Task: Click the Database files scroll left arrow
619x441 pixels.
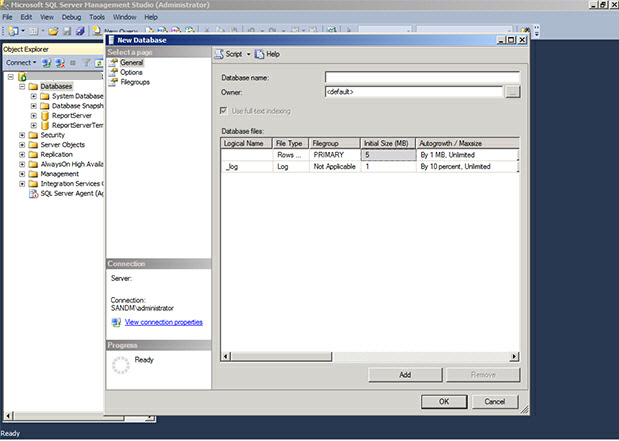Action: [x=226, y=357]
